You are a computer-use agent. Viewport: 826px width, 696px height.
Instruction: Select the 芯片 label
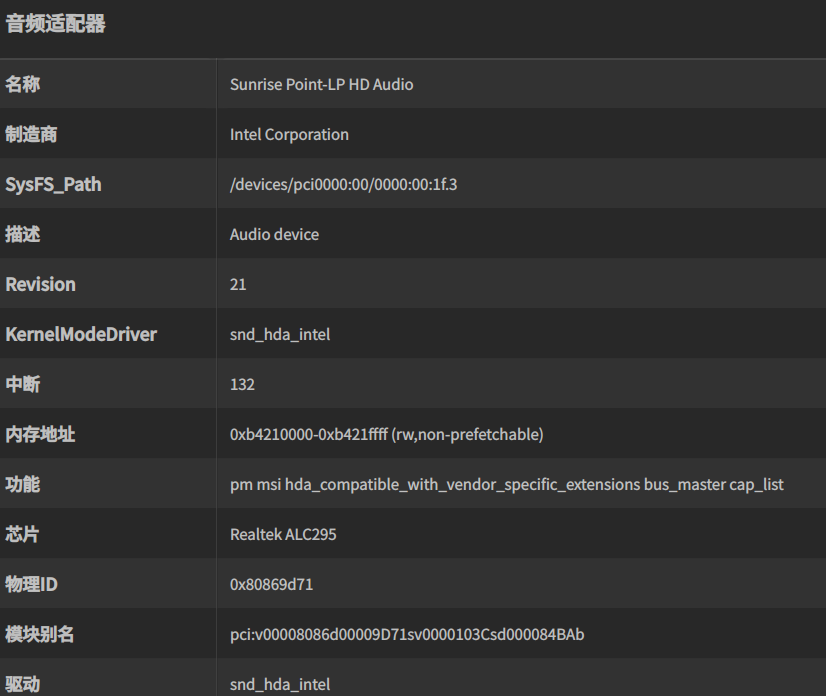(22, 534)
